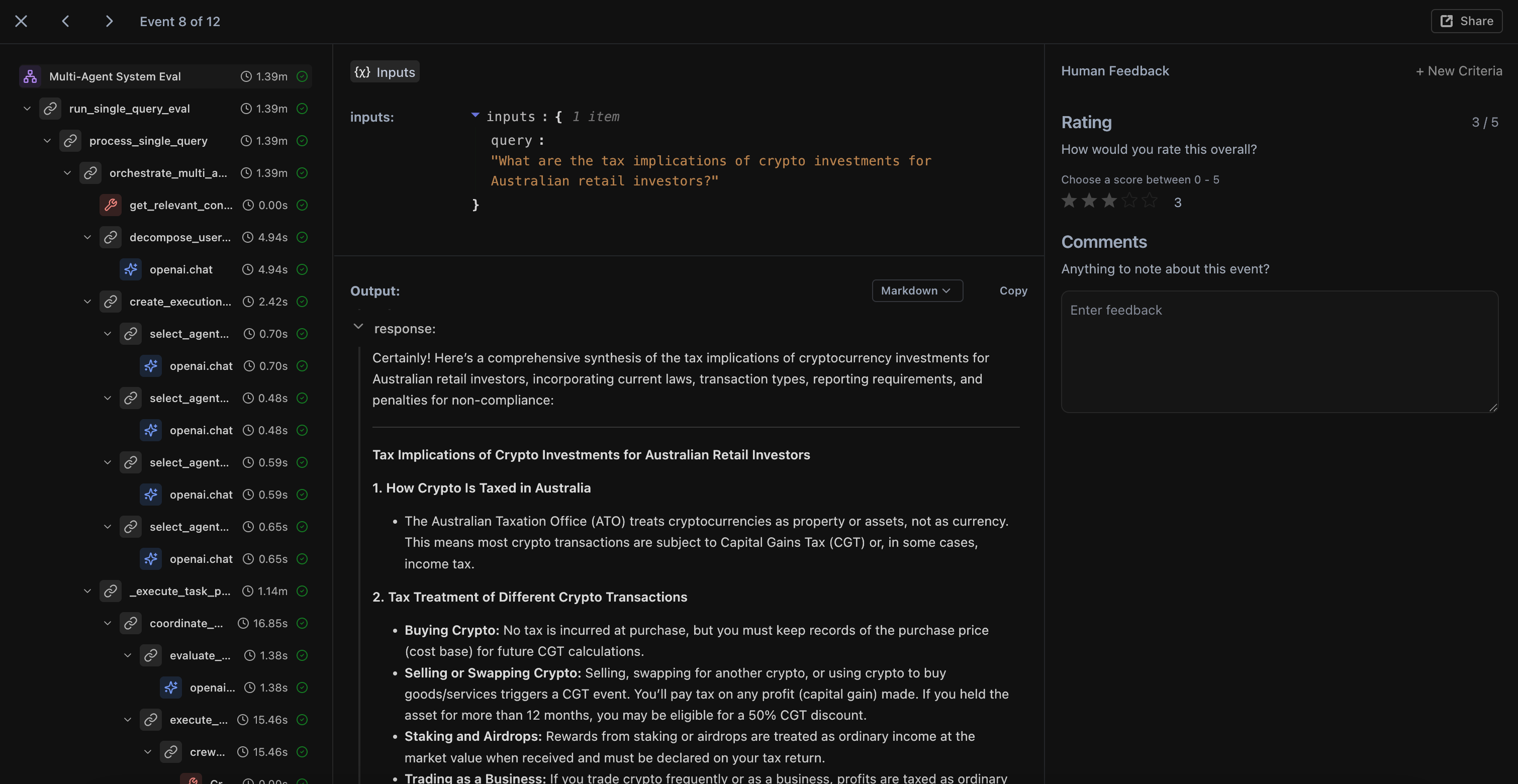This screenshot has height=784, width=1518.
Task: Go to previous event arrow
Action: point(65,21)
